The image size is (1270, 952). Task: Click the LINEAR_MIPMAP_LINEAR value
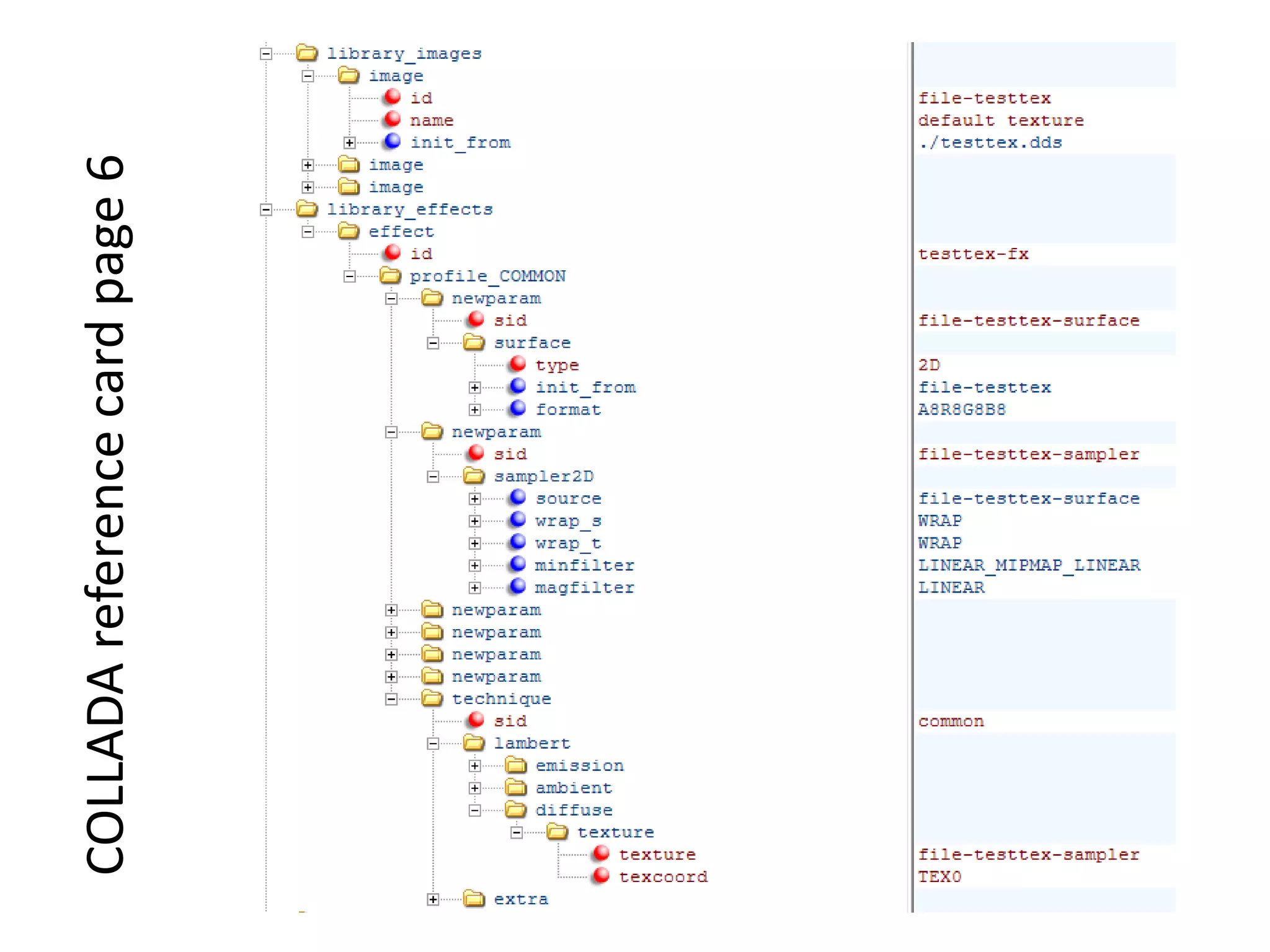(1029, 565)
